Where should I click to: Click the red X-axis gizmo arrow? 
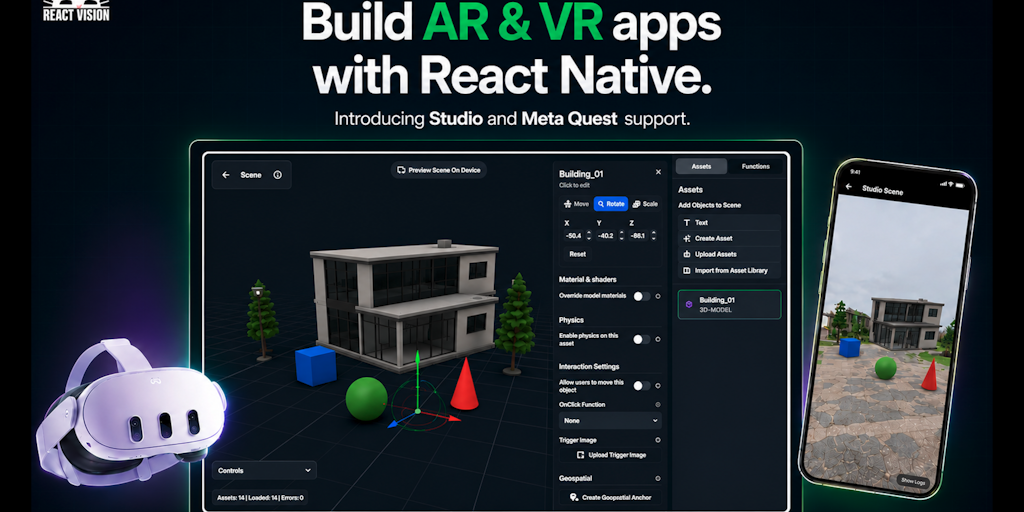coord(454,417)
